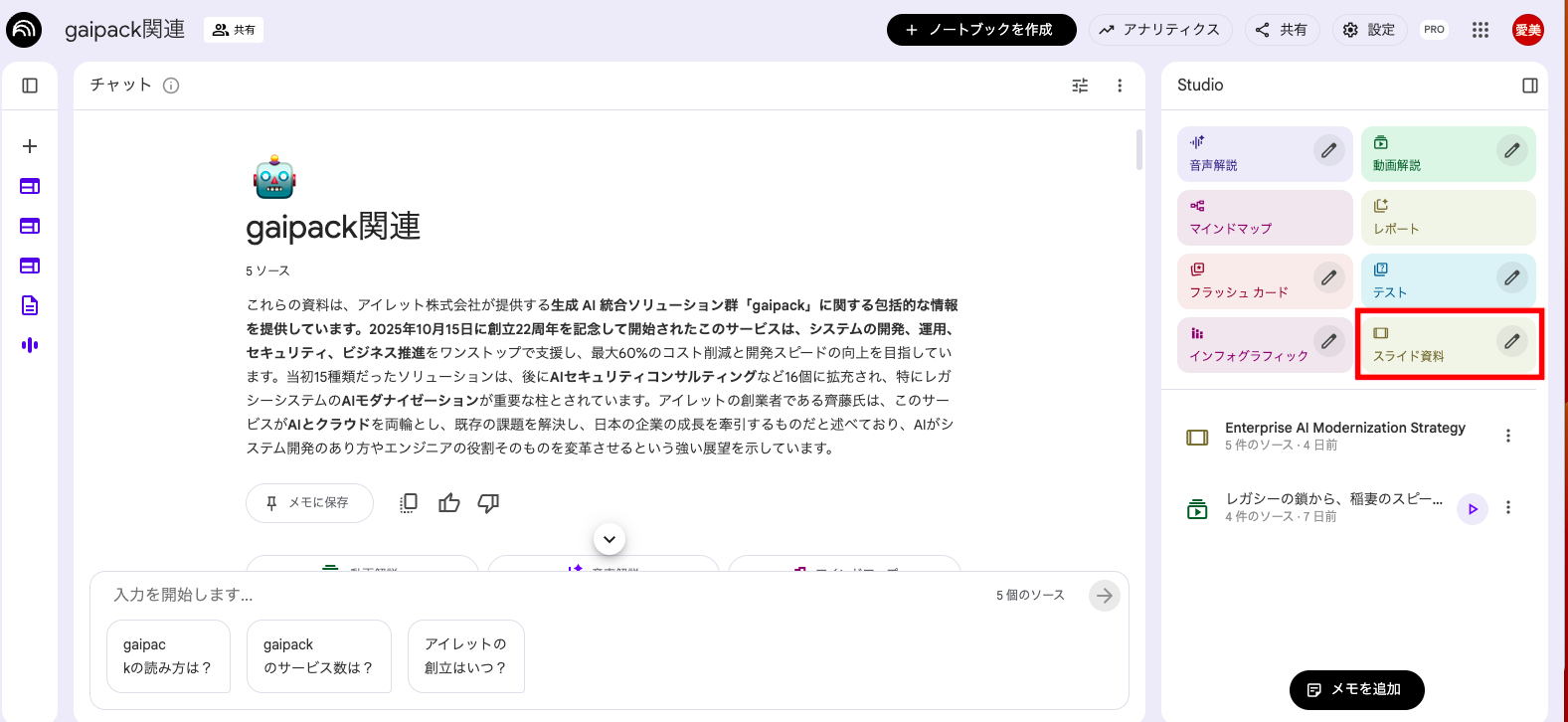Add a new source with plus icon
The image size is (1568, 722).
click(30, 146)
